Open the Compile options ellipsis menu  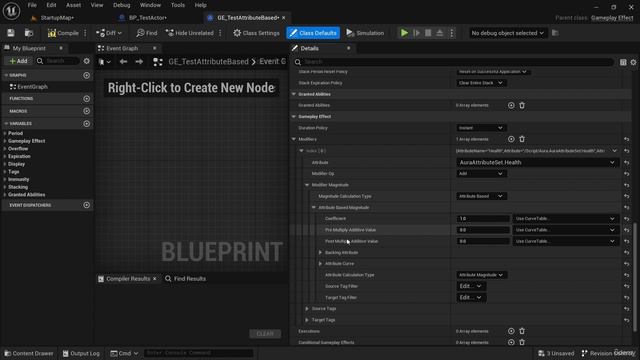tap(85, 33)
